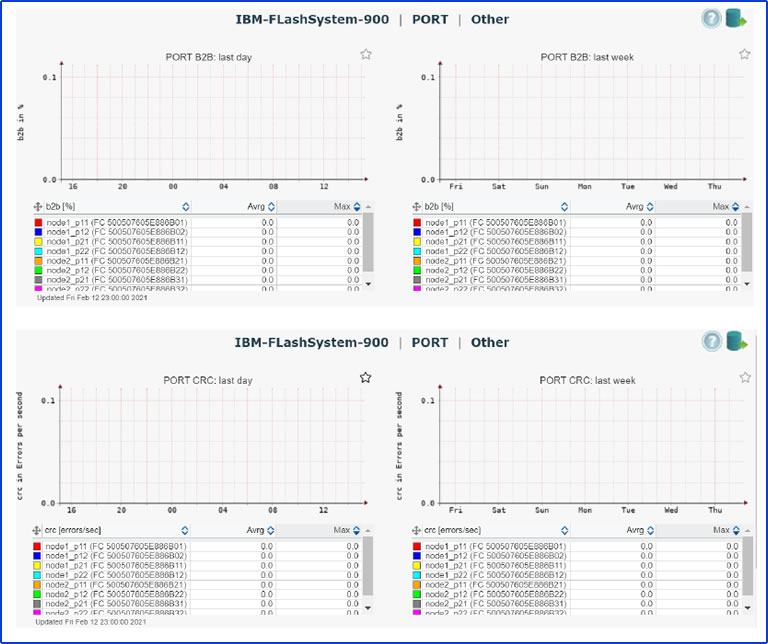768x644 pixels.
Task: Select node2_p21 row in B2B last day table
Action: click(x=198, y=280)
